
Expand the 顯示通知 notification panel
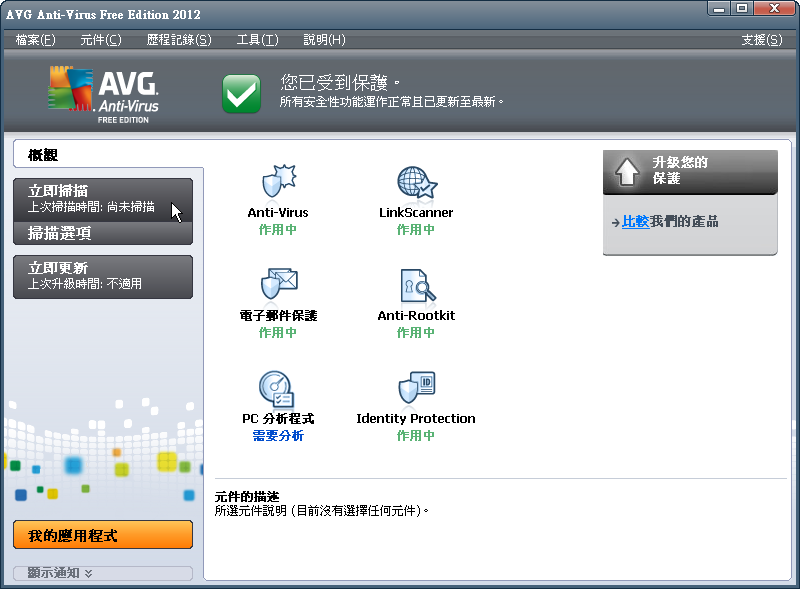103,573
